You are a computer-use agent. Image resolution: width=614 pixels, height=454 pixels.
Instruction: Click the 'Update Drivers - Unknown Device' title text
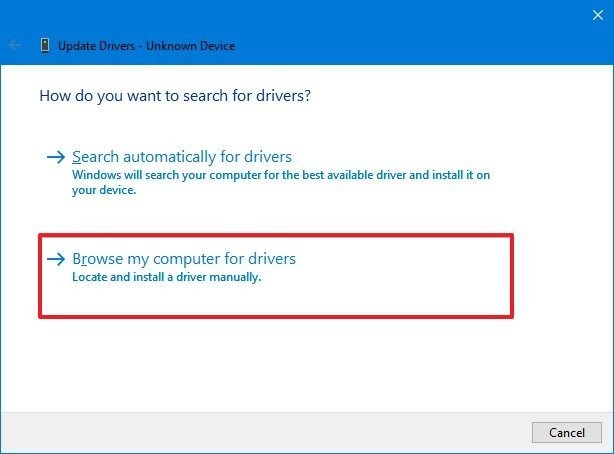point(146,46)
